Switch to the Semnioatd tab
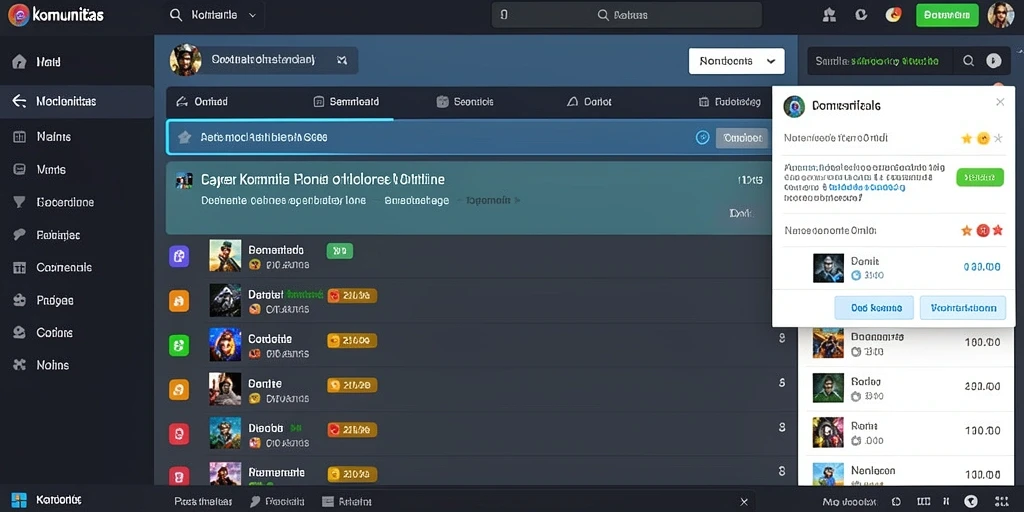Viewport: 1024px width, 512px height. [347, 102]
